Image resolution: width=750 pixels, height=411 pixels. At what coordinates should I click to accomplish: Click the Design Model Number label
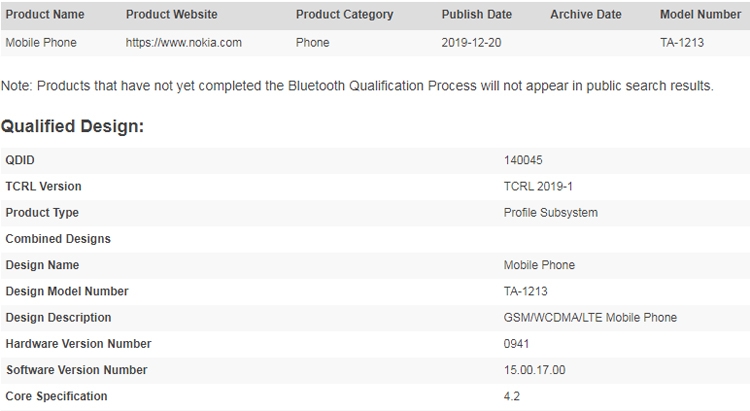tap(66, 291)
